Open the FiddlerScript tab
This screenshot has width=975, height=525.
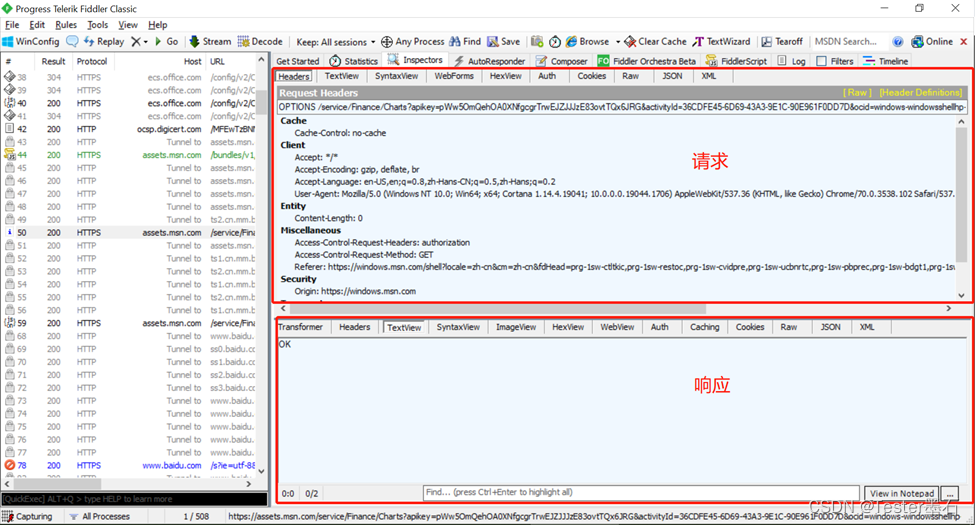tap(736, 61)
